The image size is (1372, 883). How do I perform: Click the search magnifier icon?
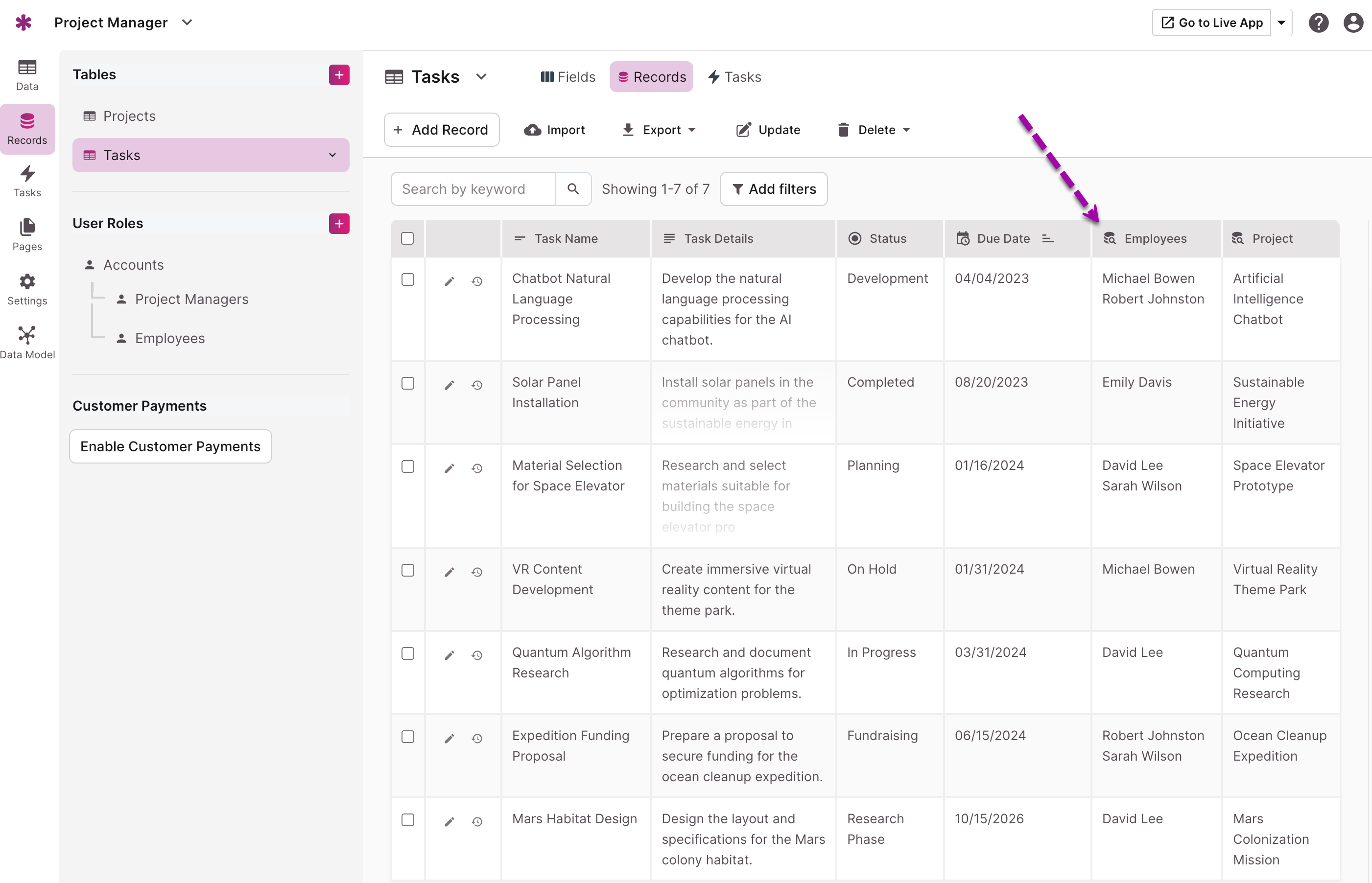point(573,189)
